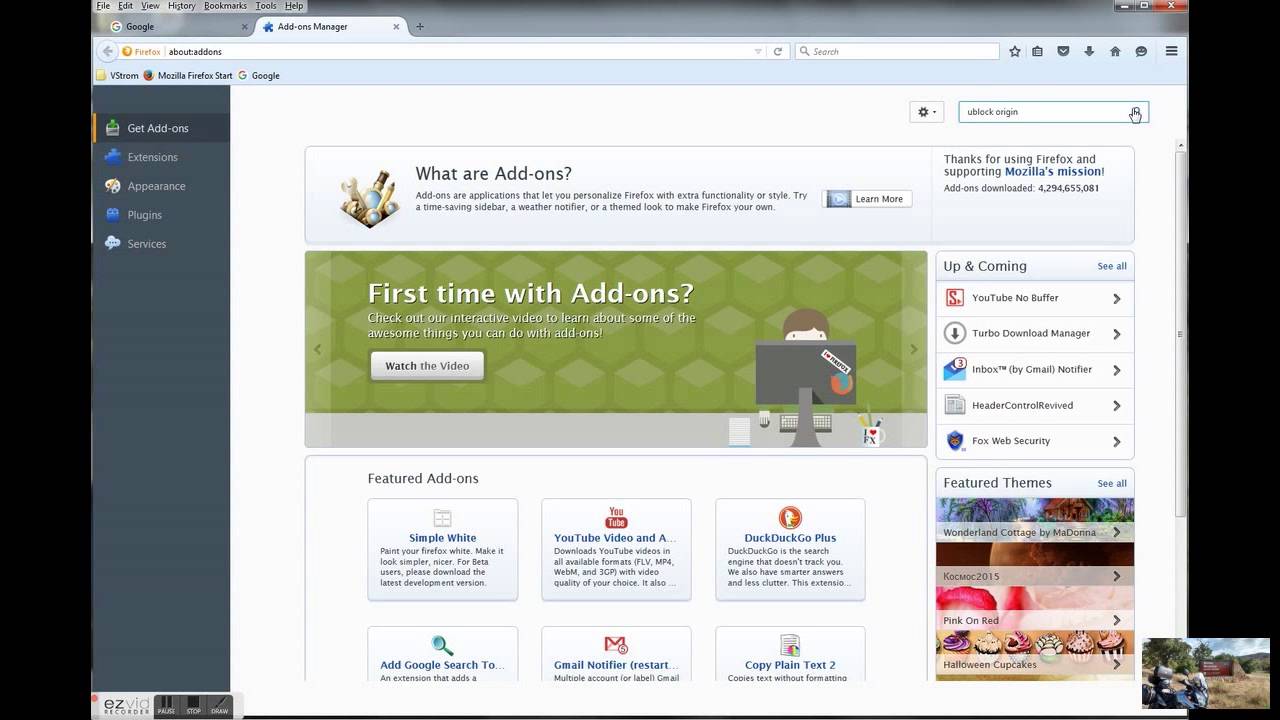Stop the ezvid recording
Screen dimensions: 1280x720
click(x=193, y=706)
